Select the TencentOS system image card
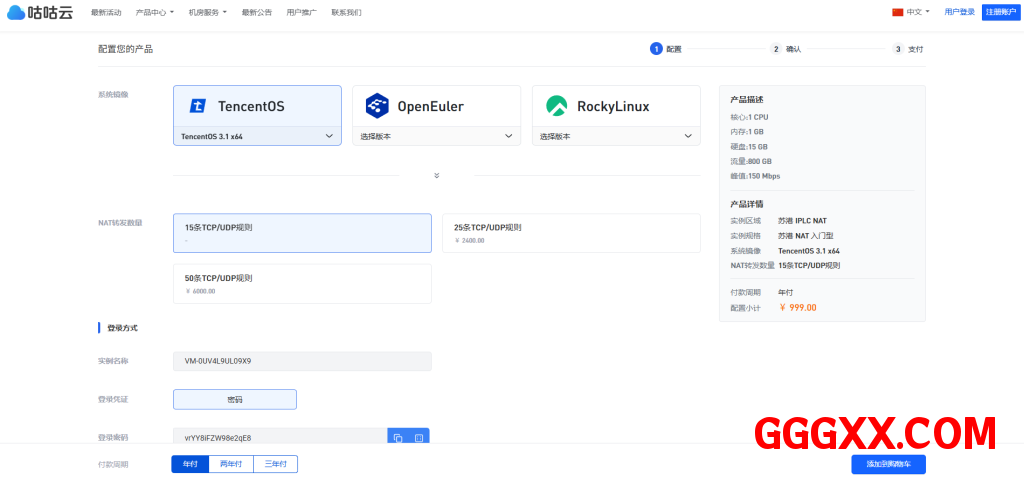The image size is (1024, 479). (x=257, y=106)
